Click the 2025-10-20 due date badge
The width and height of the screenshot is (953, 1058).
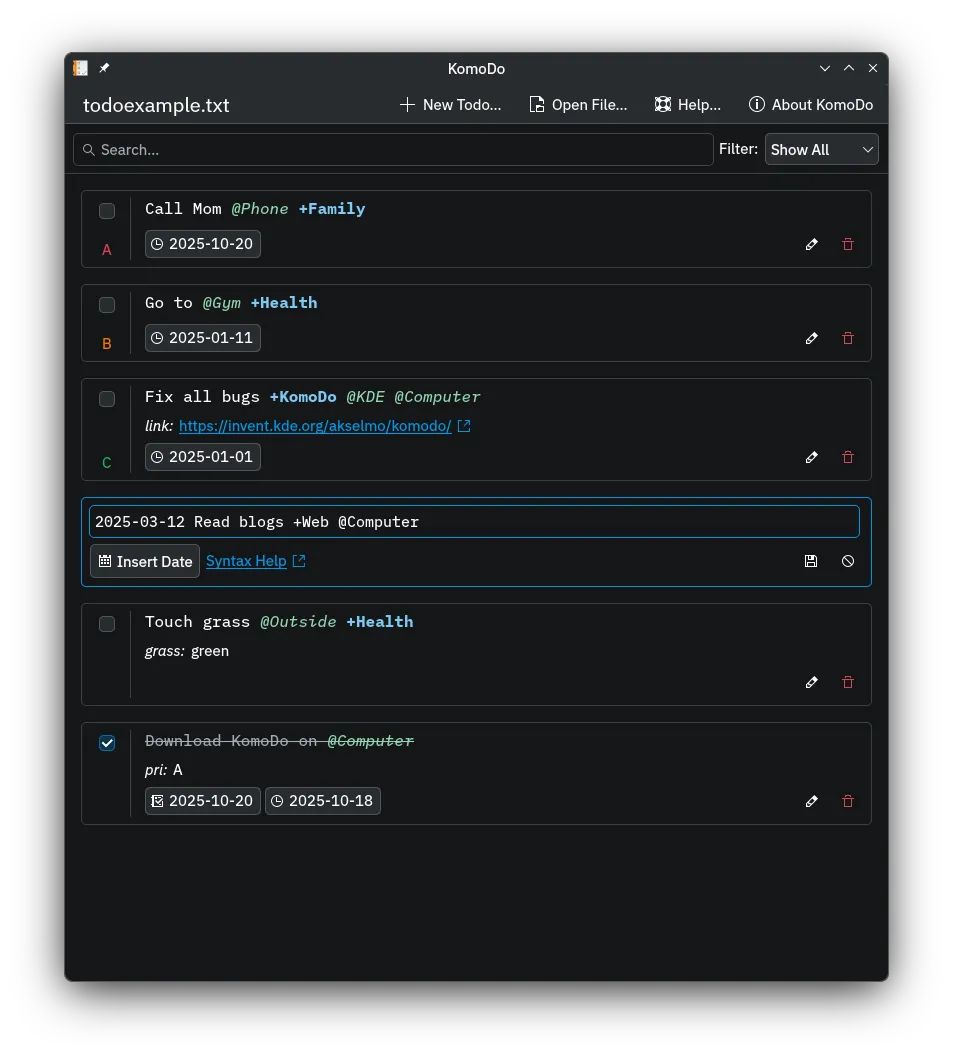(x=202, y=243)
